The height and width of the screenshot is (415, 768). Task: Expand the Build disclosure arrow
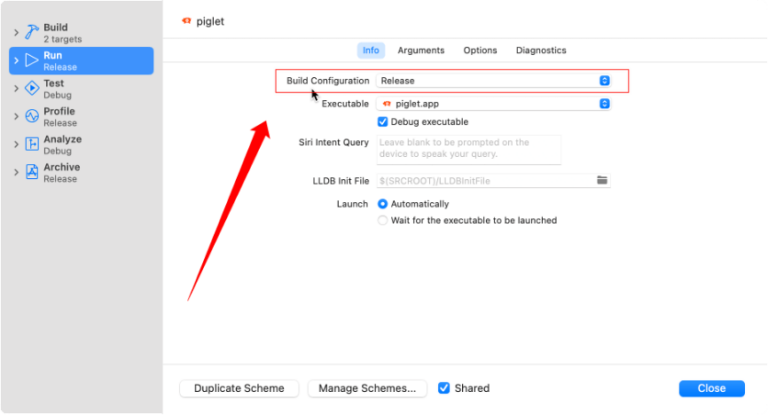coord(16,33)
